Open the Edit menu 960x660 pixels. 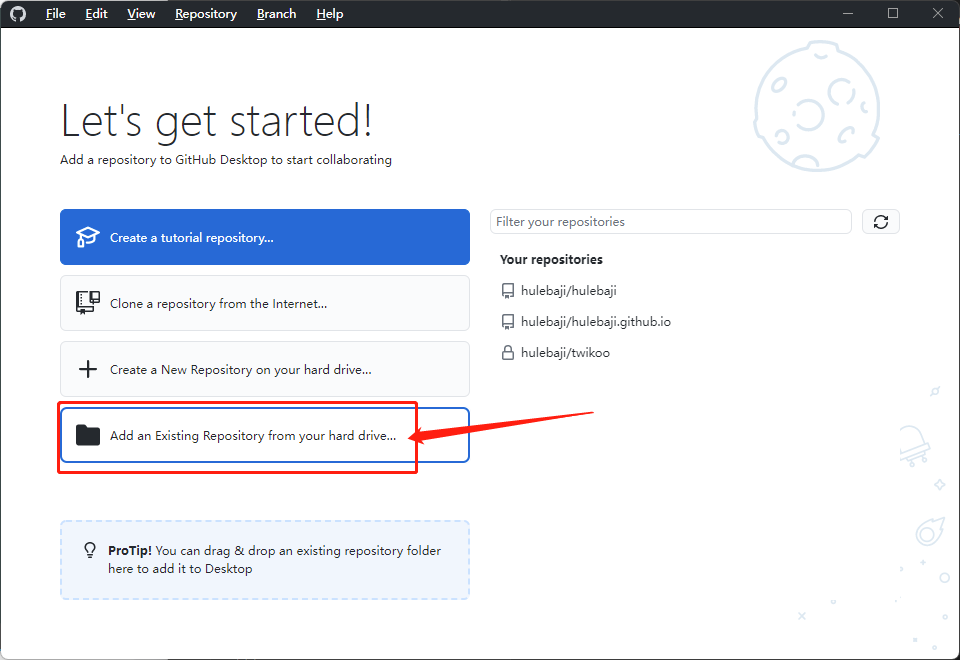point(96,13)
